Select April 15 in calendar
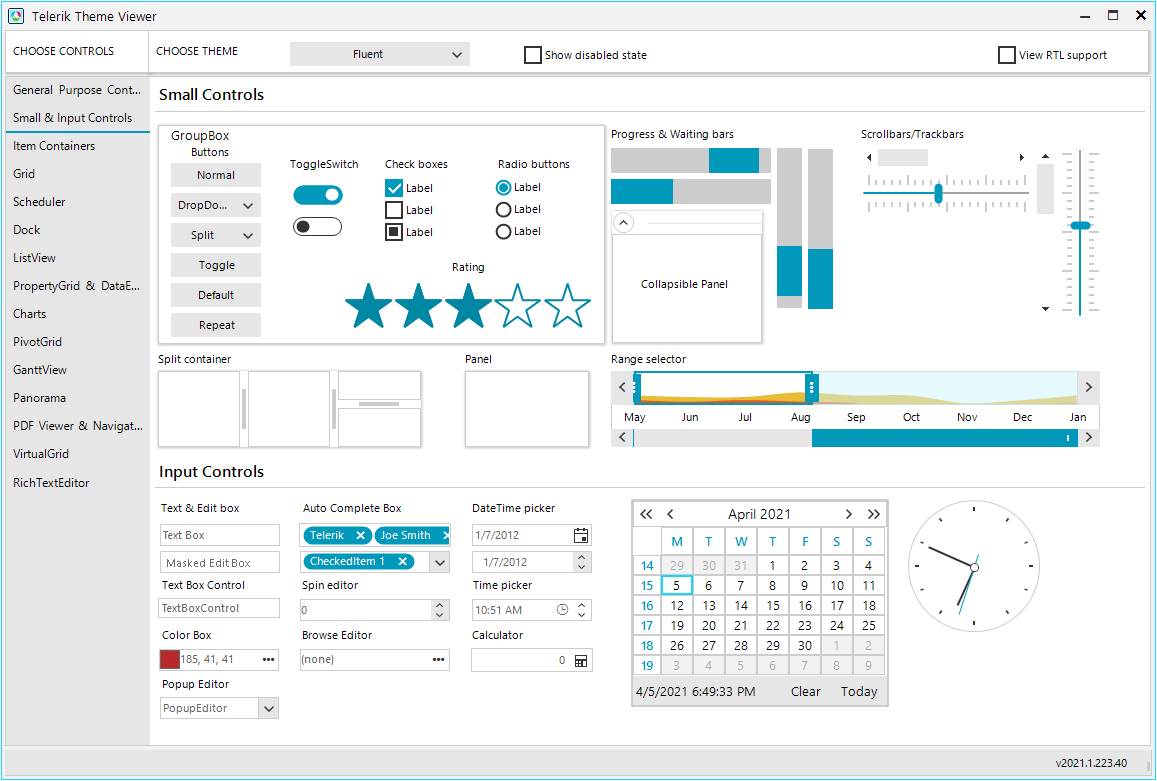The image size is (1157, 781). (x=773, y=605)
